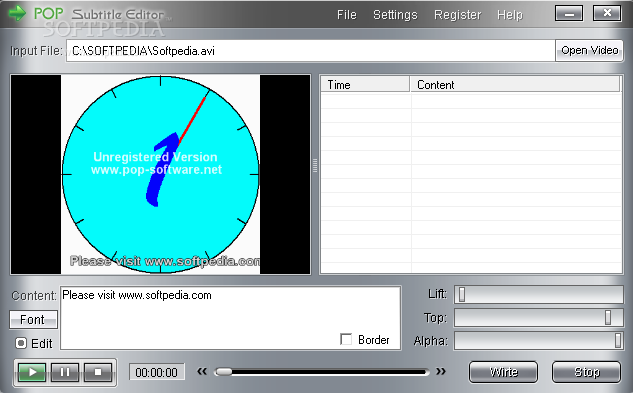Image resolution: width=633 pixels, height=393 pixels.
Task: Click into the Content text box
Action: (231, 318)
